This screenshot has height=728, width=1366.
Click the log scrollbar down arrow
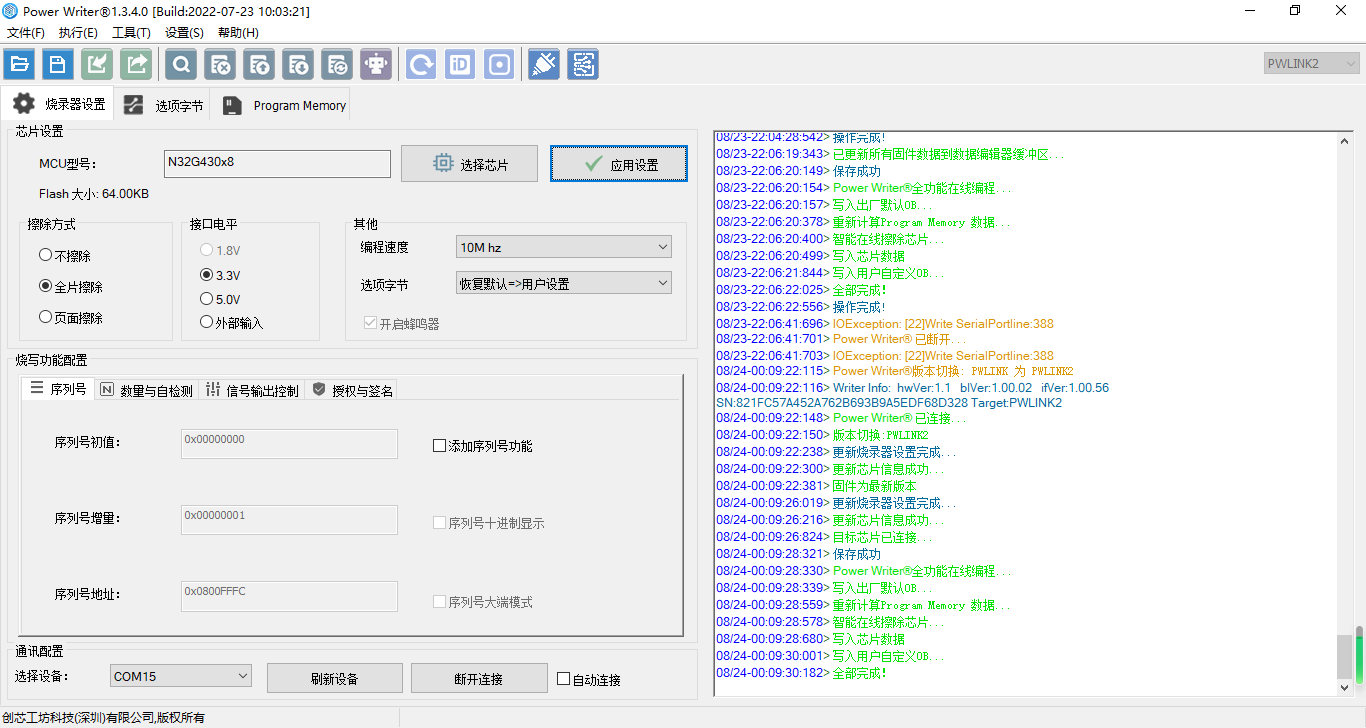point(1345,687)
